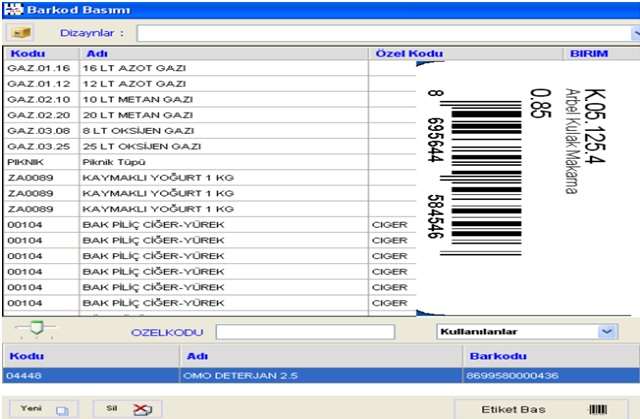Select row GAZ.01.16 16 LT AZOT GAZI
This screenshot has height=419, width=640.
point(210,68)
